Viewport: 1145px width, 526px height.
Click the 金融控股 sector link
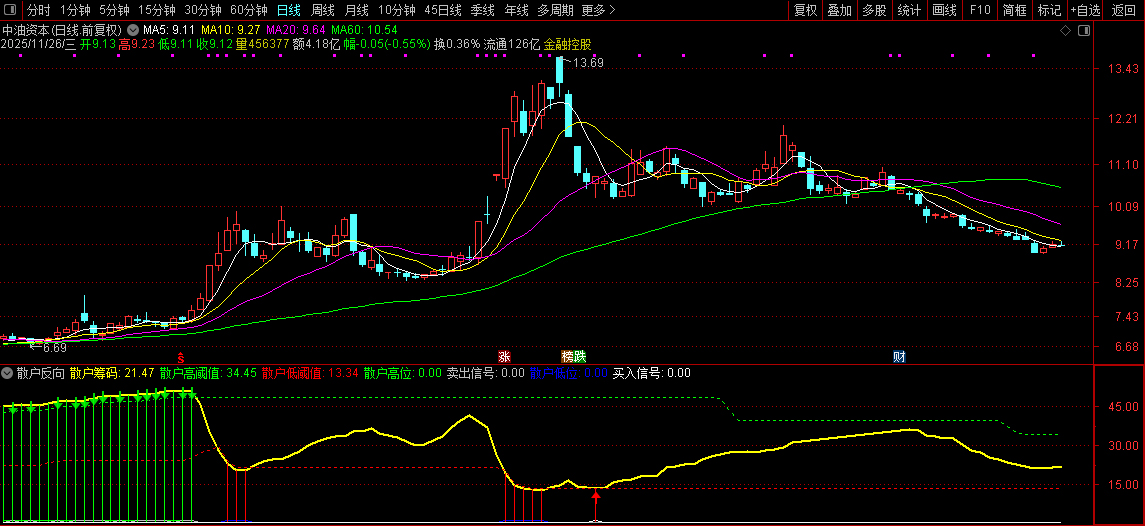click(x=567, y=44)
